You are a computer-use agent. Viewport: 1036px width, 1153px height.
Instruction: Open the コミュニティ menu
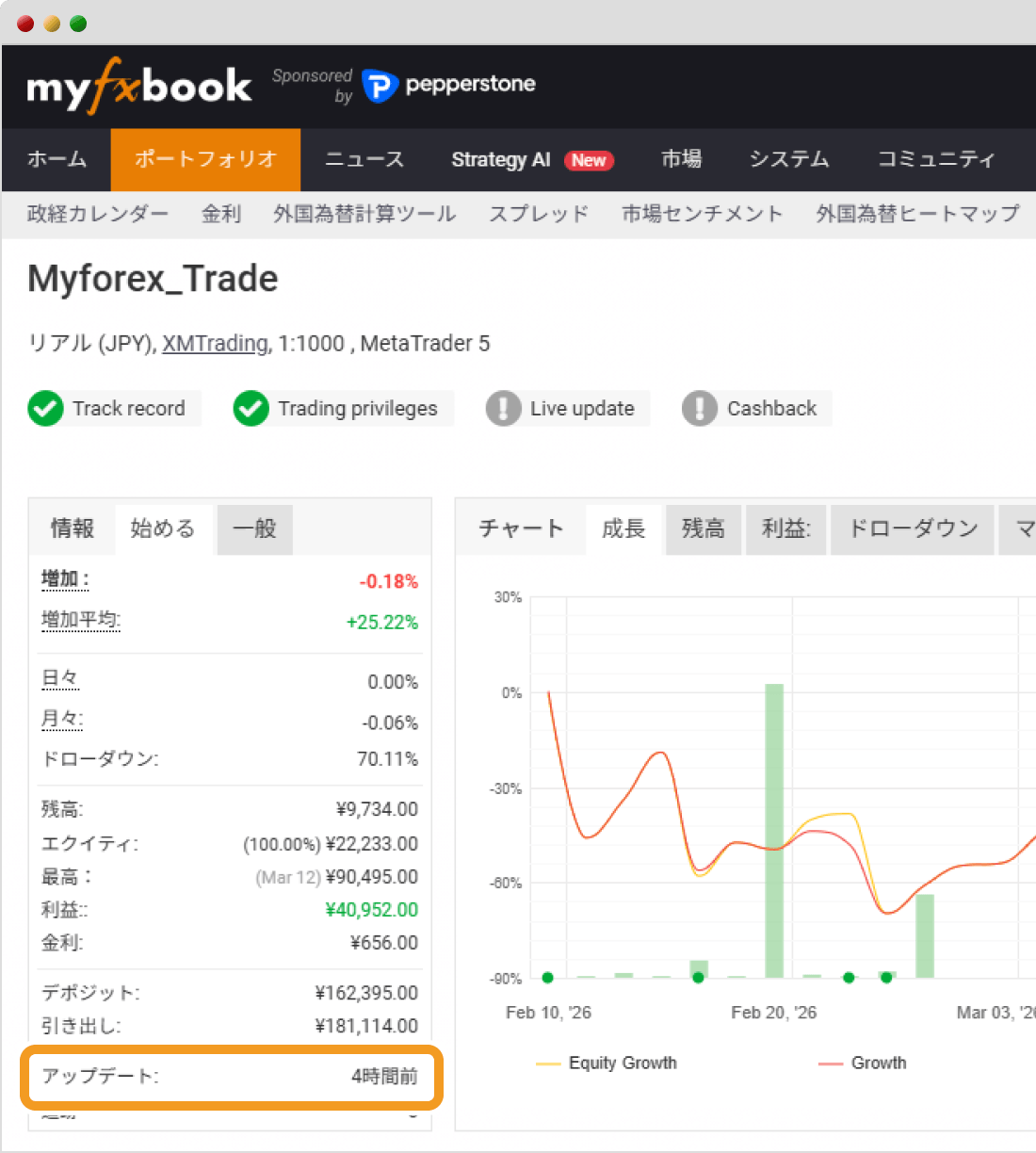(x=936, y=159)
